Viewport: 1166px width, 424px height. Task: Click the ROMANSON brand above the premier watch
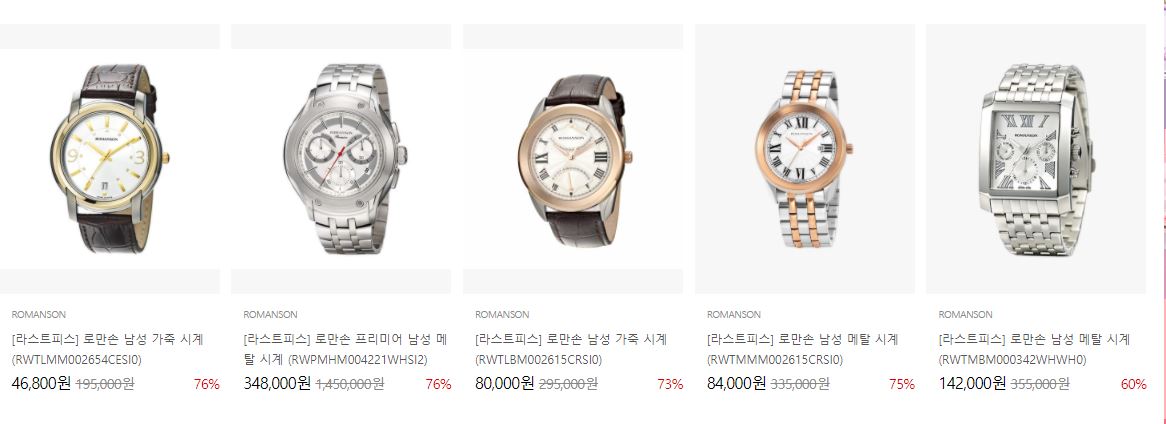tap(271, 315)
